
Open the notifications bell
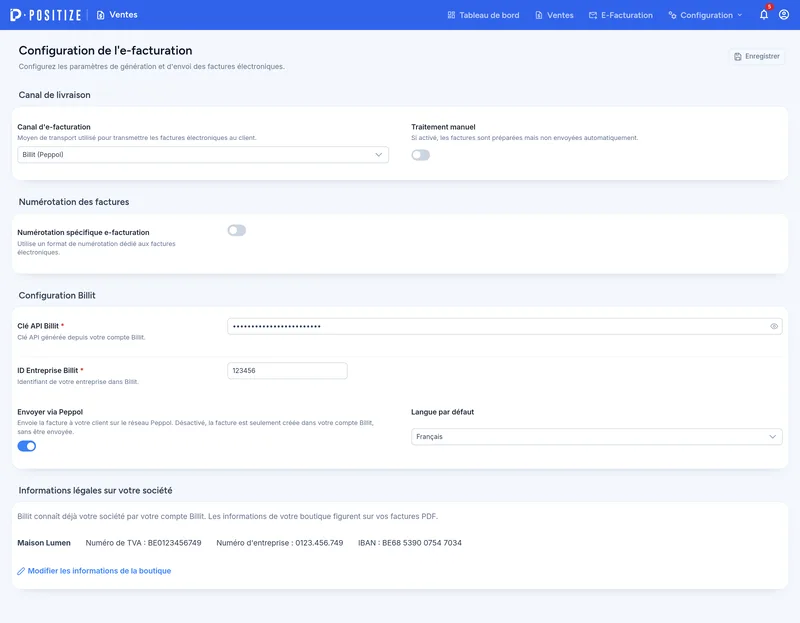[x=764, y=15]
